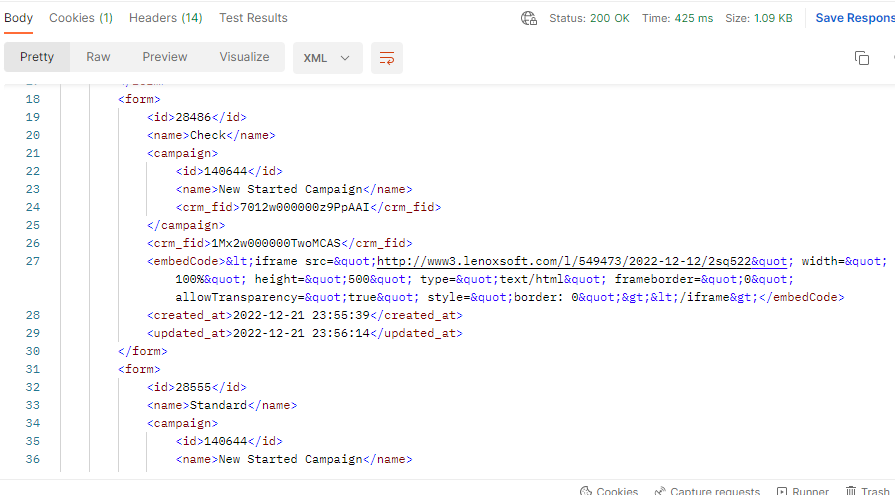Click line number 18 in the gutter
This screenshot has width=895, height=495.
coord(32,99)
